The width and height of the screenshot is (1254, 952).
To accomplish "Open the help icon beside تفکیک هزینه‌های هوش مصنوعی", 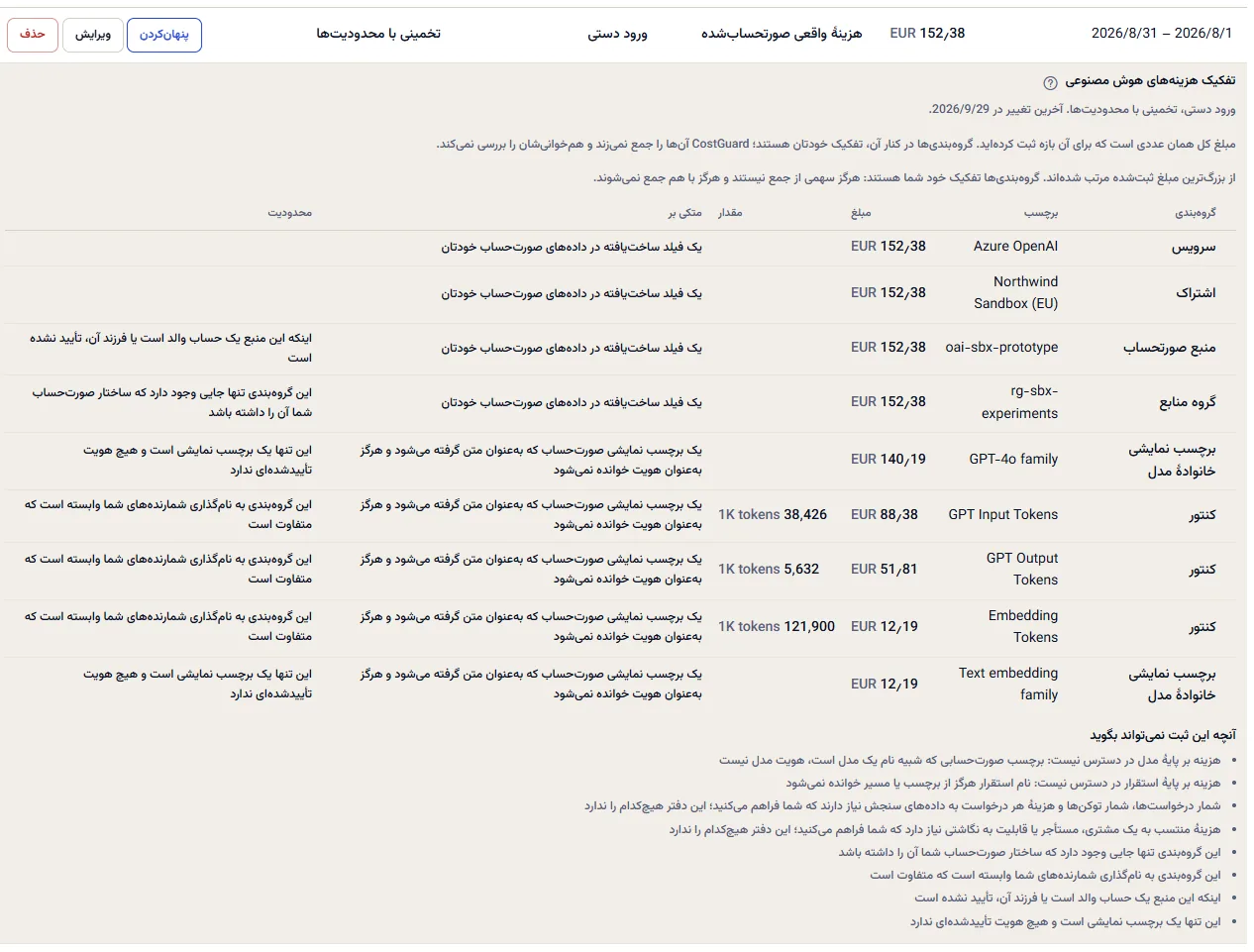I will [x=1050, y=82].
